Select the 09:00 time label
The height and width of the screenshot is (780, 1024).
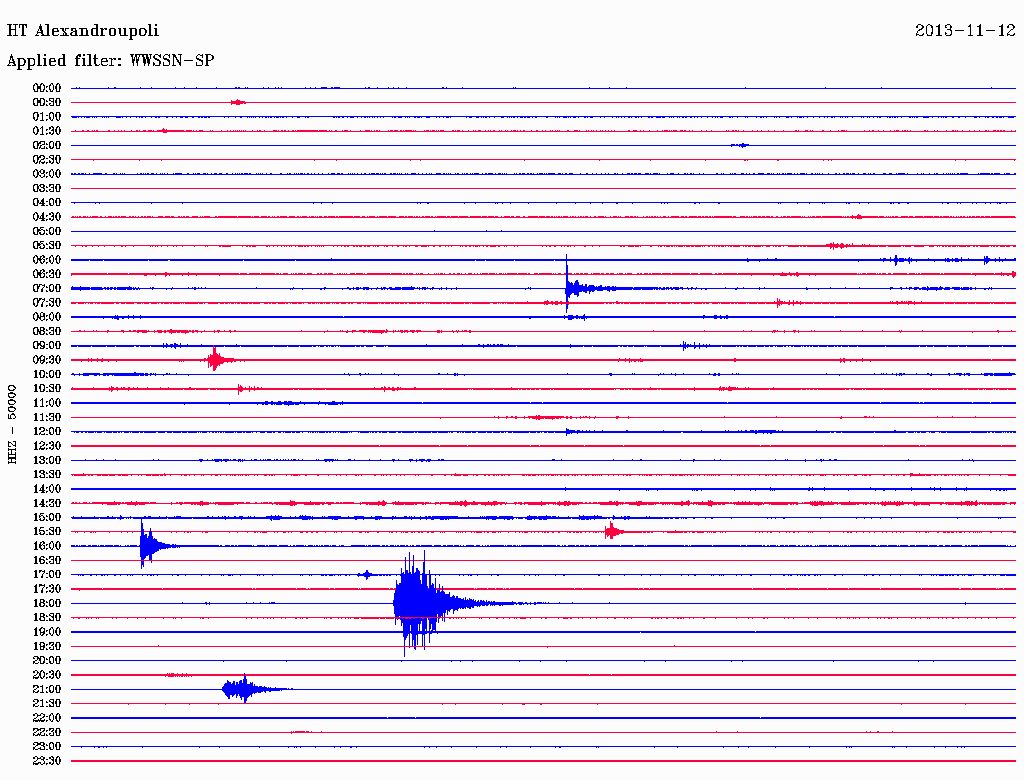47,346
